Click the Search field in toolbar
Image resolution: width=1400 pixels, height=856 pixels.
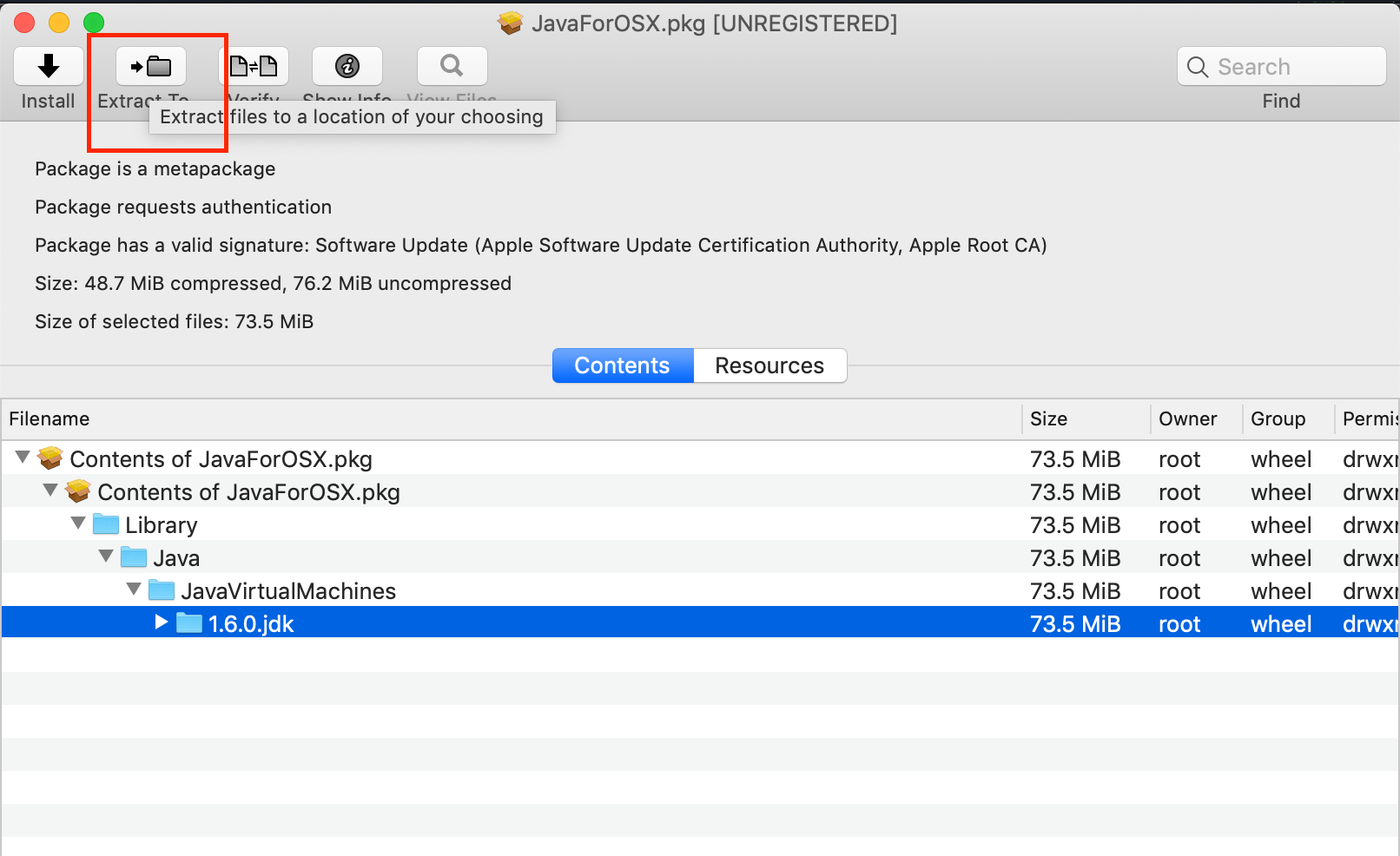(x=1282, y=67)
